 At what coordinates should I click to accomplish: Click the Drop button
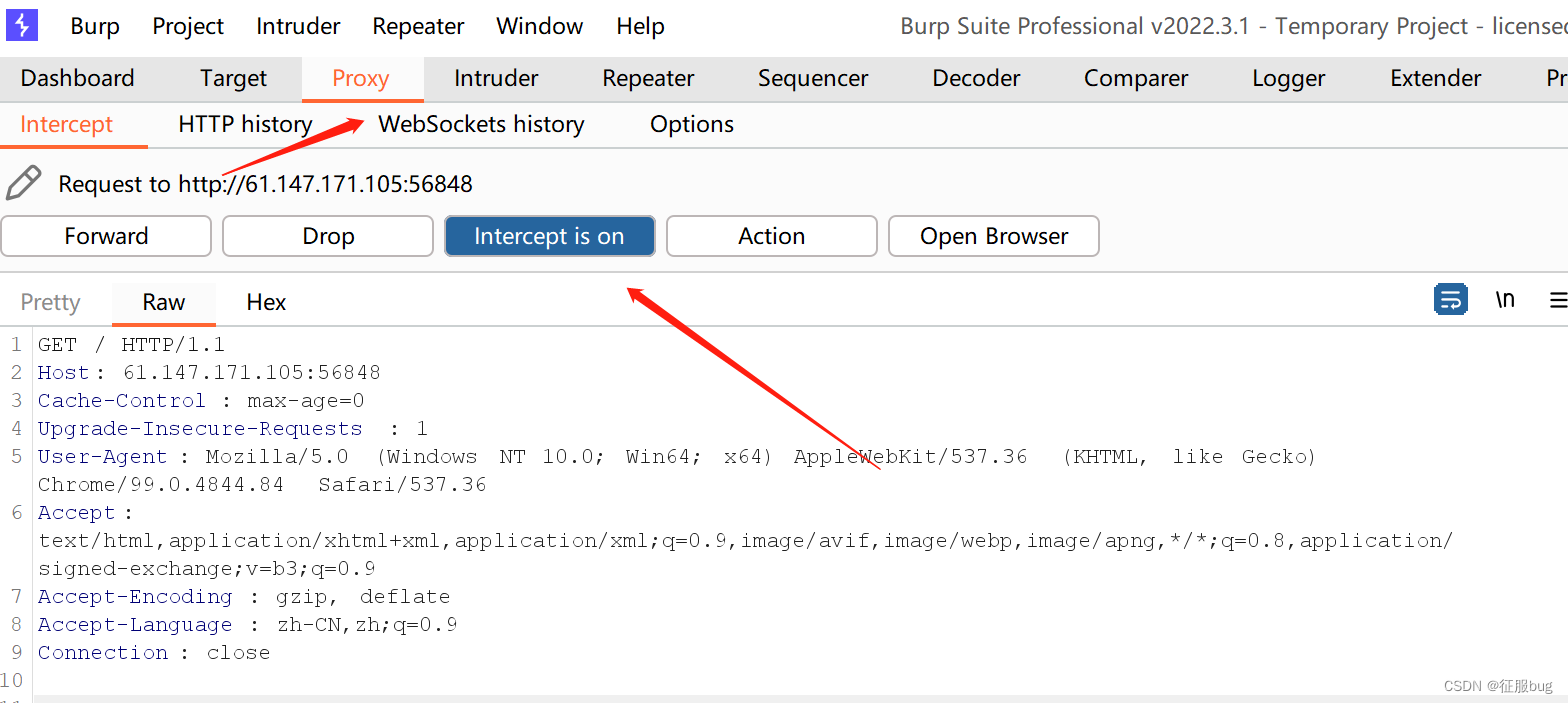[x=328, y=236]
